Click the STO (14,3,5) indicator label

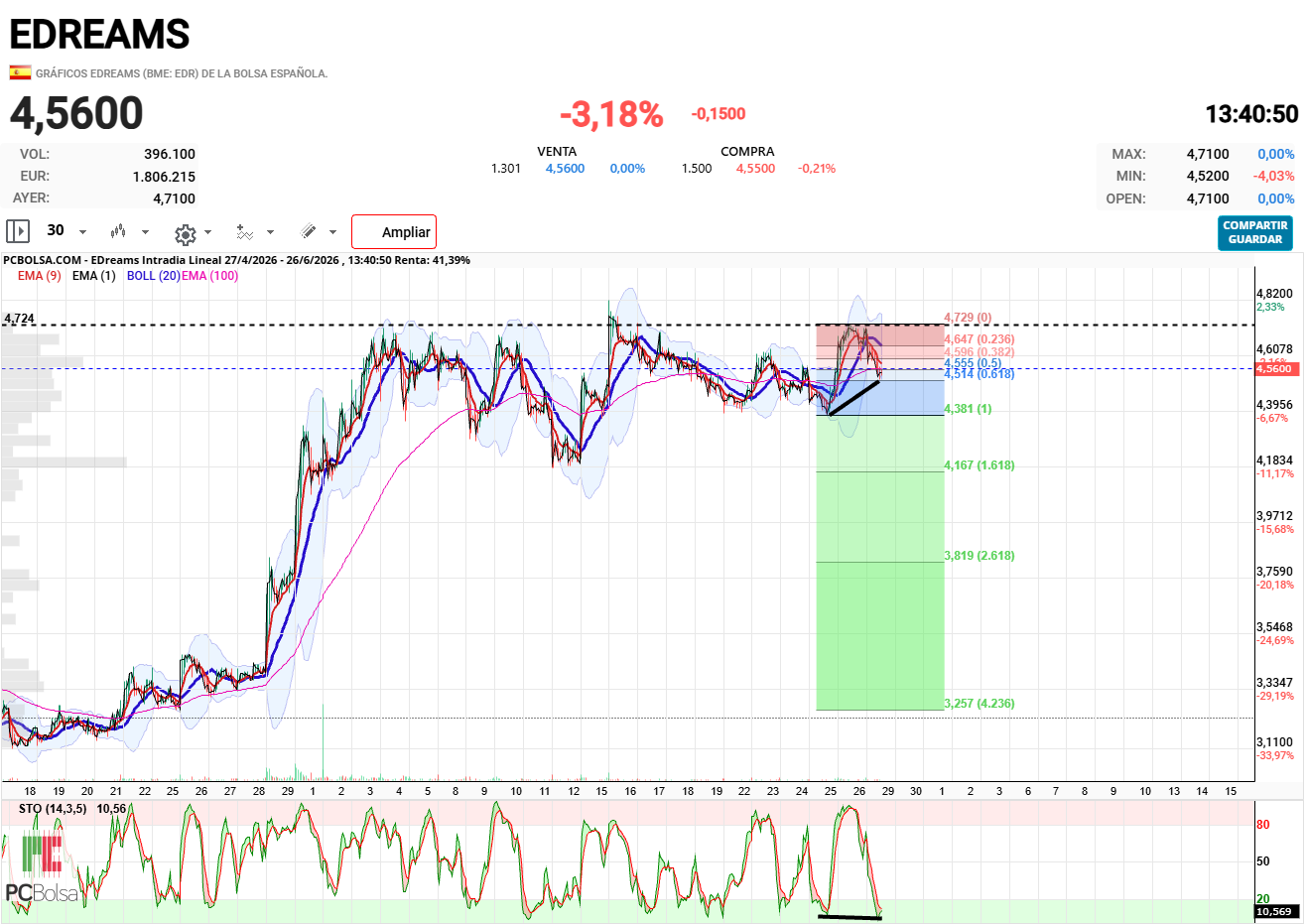click(53, 809)
